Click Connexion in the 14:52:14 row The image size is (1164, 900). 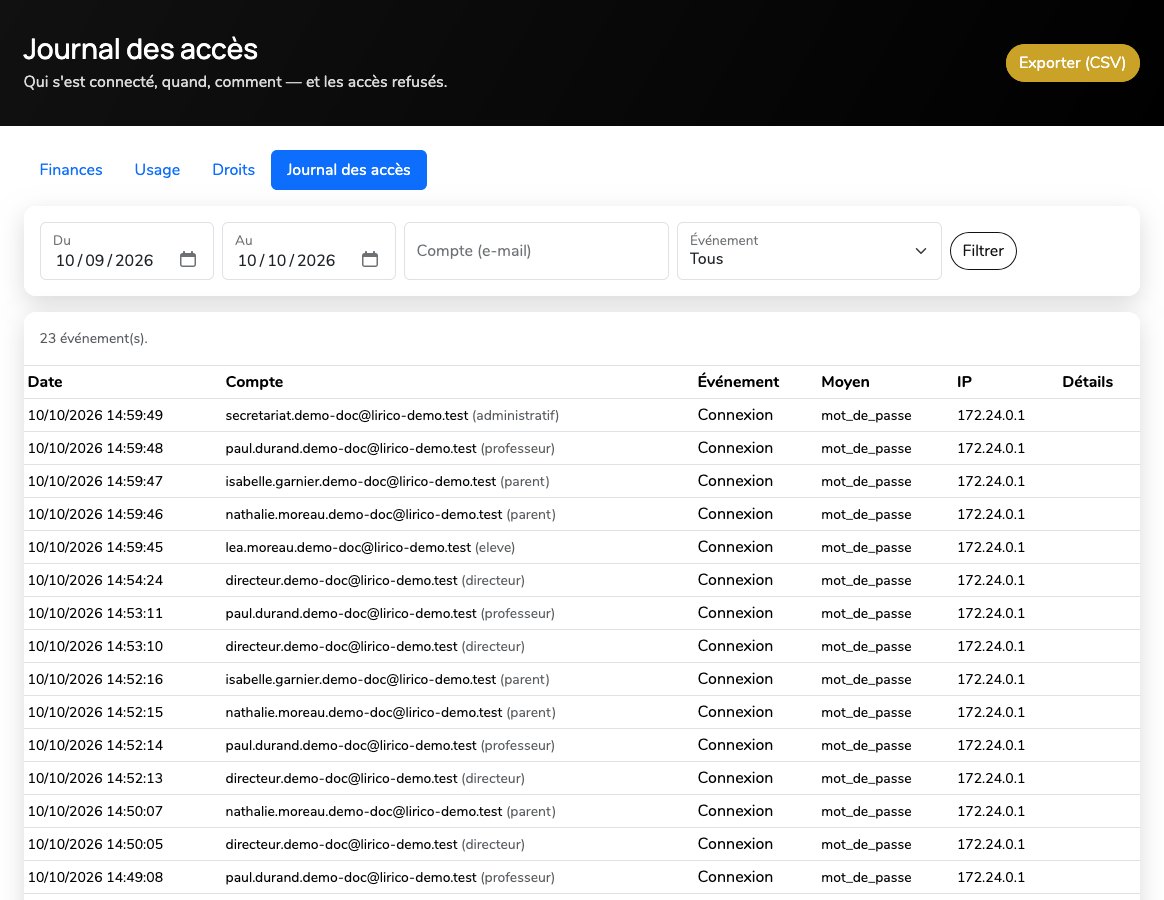click(735, 745)
